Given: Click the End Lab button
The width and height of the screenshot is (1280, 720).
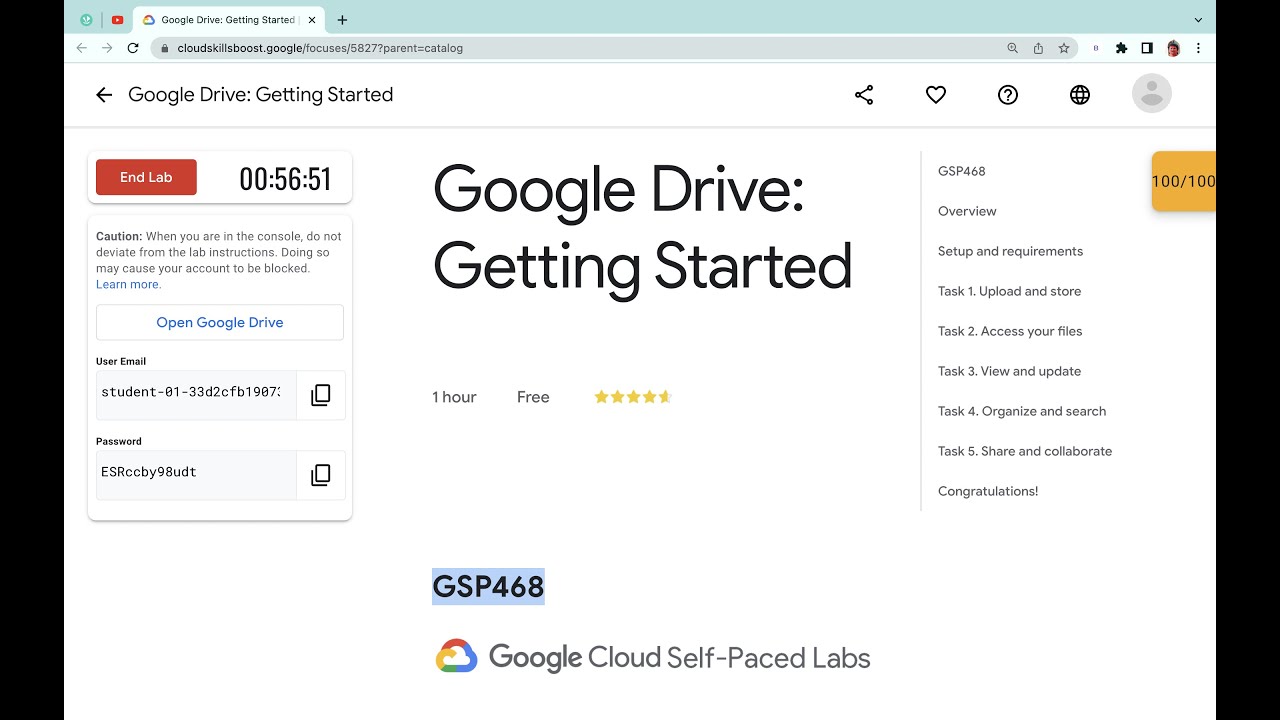Looking at the screenshot, I should pos(146,177).
